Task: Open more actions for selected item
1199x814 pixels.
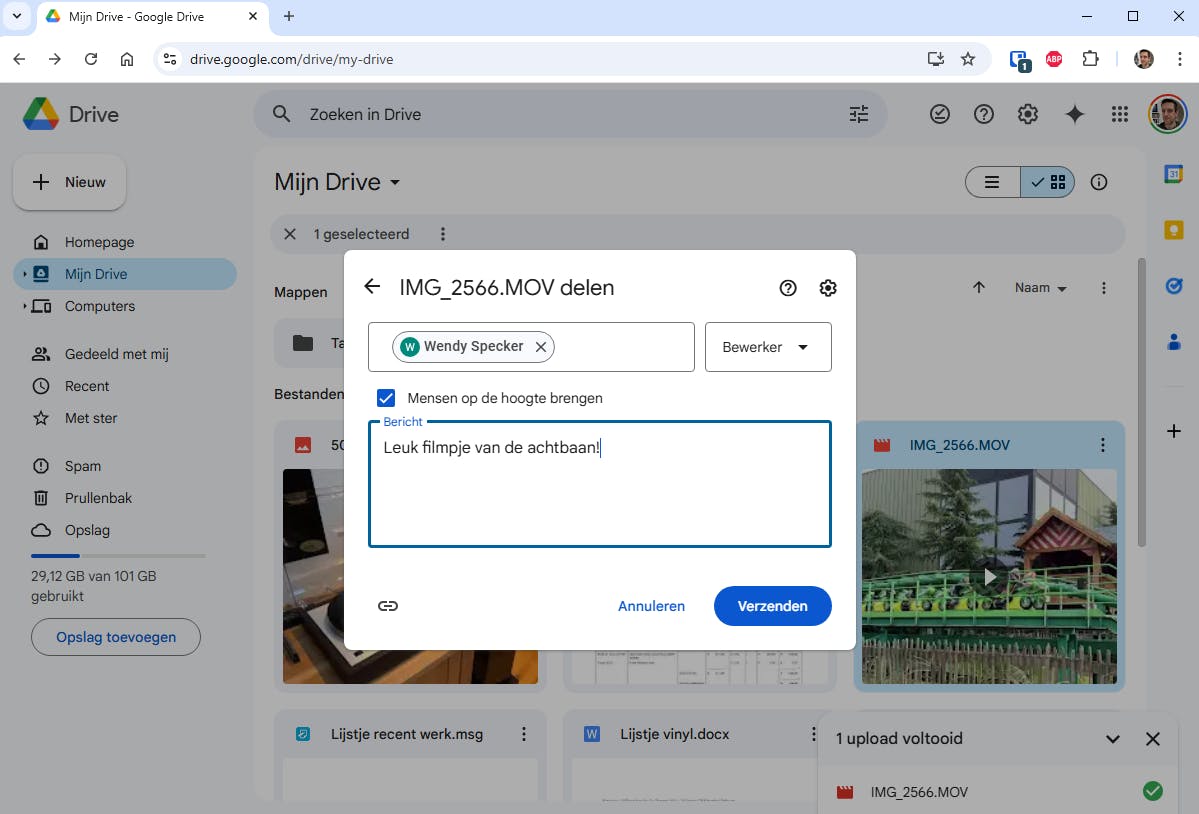Action: 443,234
